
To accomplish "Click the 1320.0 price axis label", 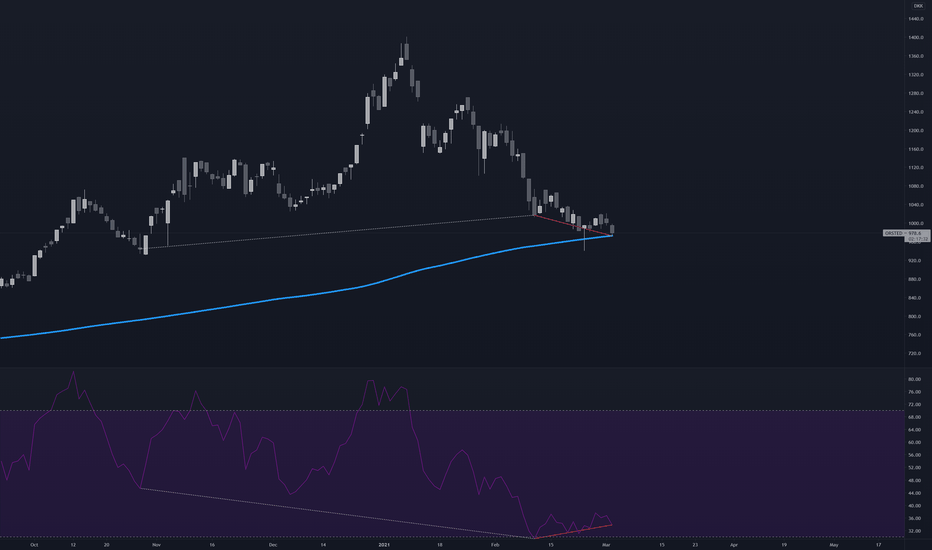I will (x=915, y=75).
